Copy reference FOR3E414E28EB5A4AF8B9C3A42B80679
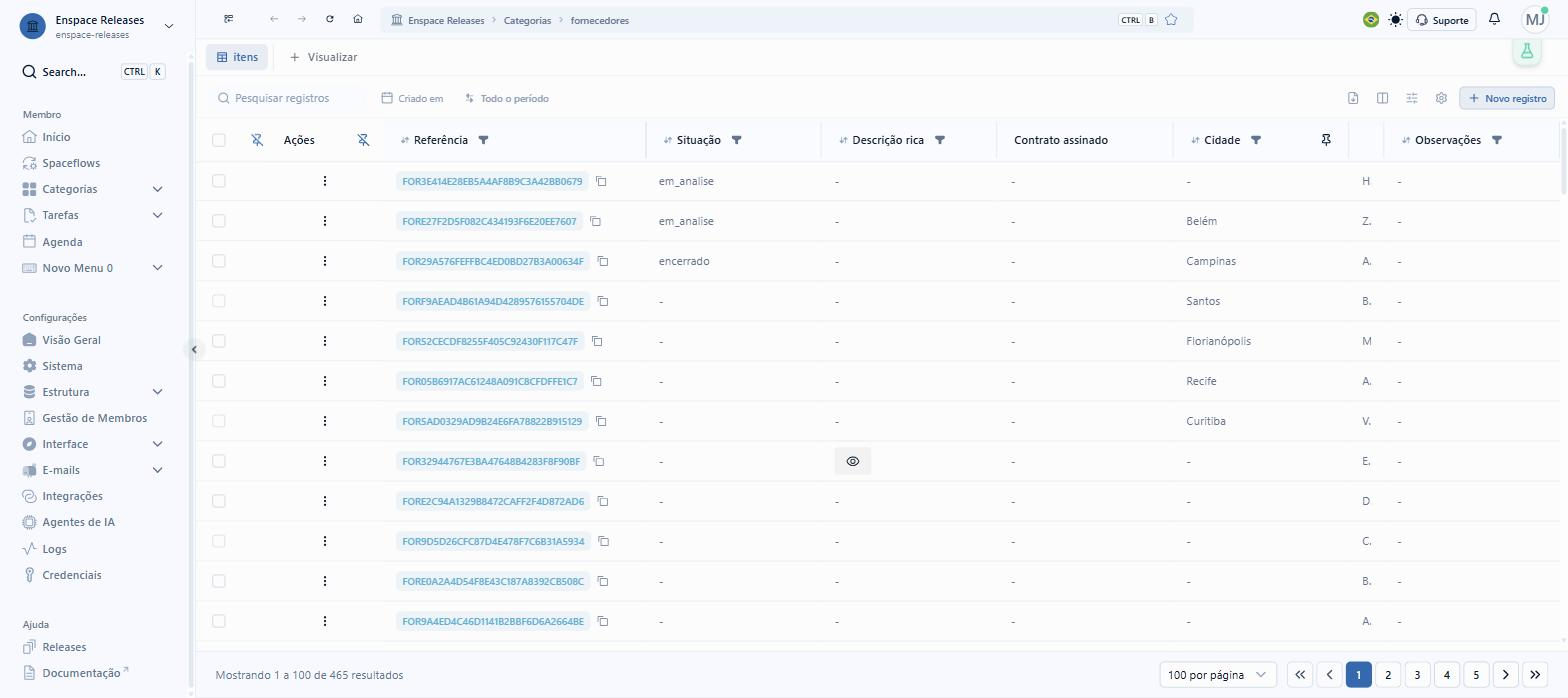The image size is (1568, 698). (x=602, y=181)
